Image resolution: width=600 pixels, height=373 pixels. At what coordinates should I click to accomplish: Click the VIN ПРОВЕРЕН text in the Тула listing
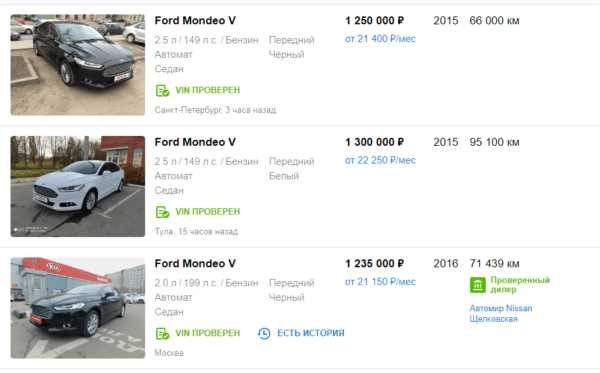(x=207, y=212)
